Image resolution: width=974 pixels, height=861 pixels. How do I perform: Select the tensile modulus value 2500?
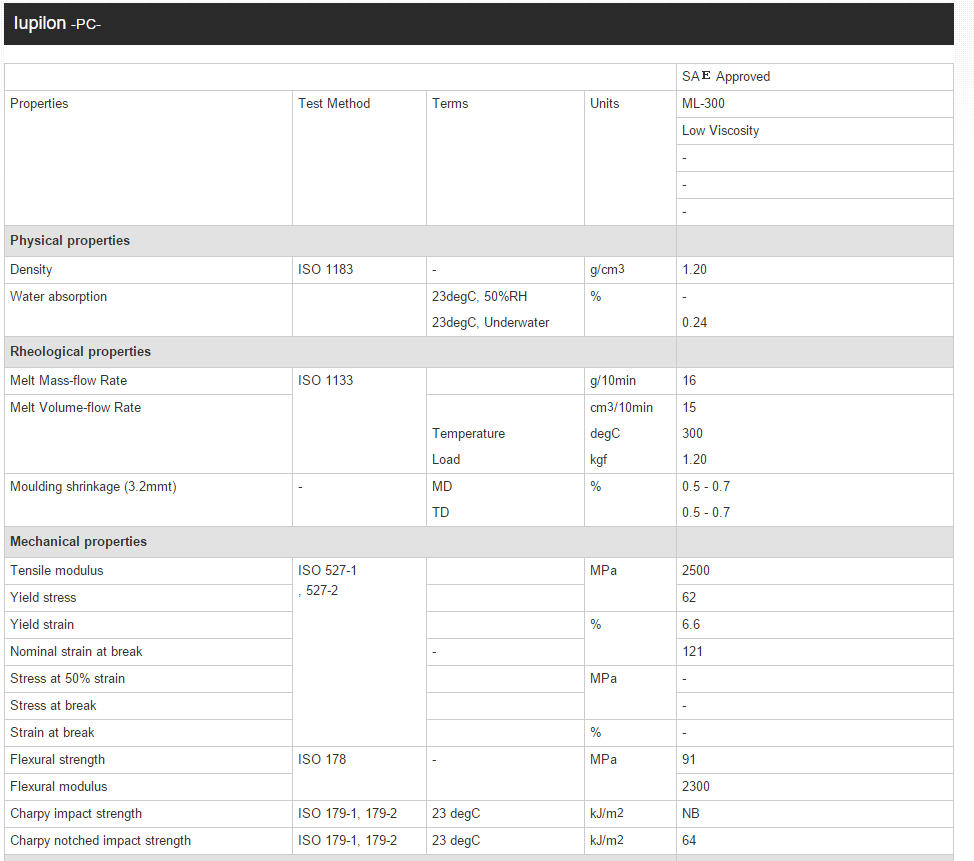pyautogui.click(x=696, y=571)
